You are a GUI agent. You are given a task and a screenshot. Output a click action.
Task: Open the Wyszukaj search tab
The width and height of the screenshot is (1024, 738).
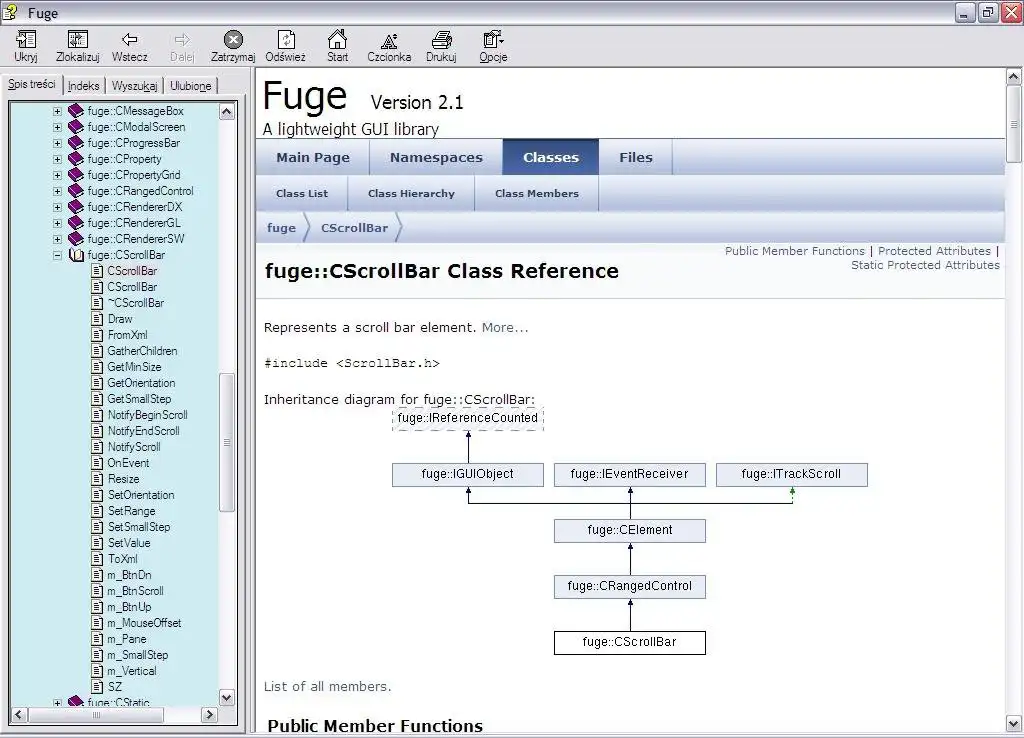point(134,86)
